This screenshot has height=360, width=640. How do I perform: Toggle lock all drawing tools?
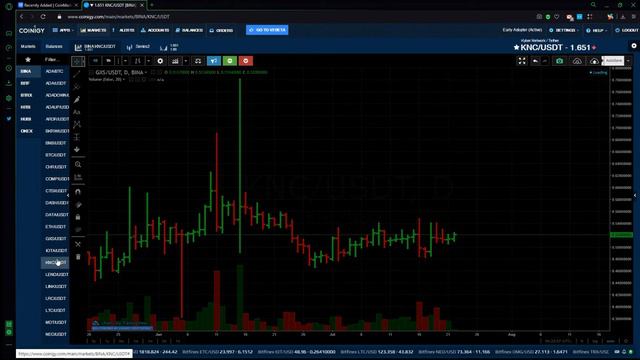tap(78, 217)
